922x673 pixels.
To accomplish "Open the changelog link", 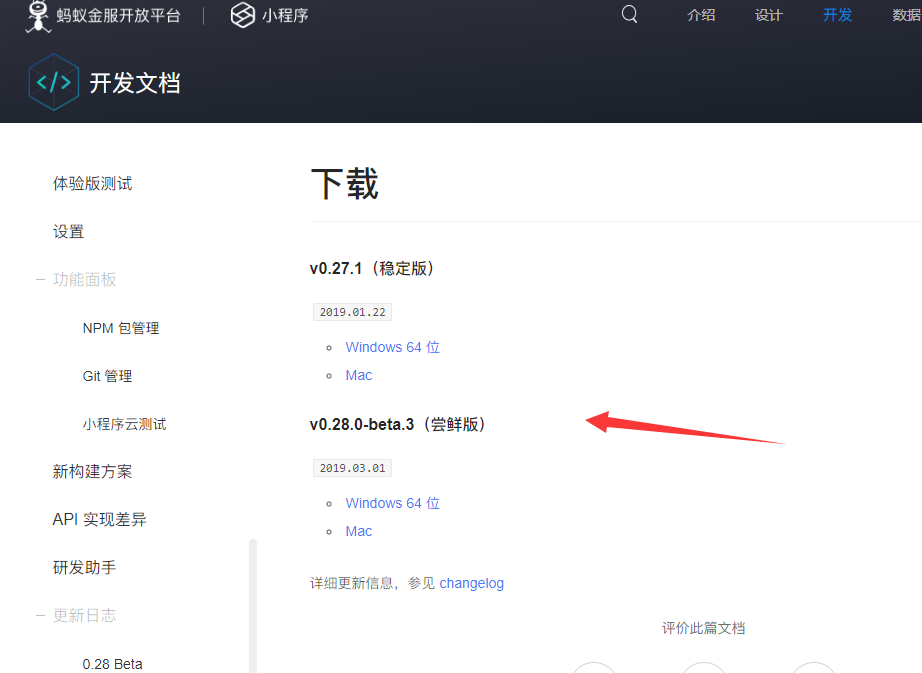I will point(471,583).
